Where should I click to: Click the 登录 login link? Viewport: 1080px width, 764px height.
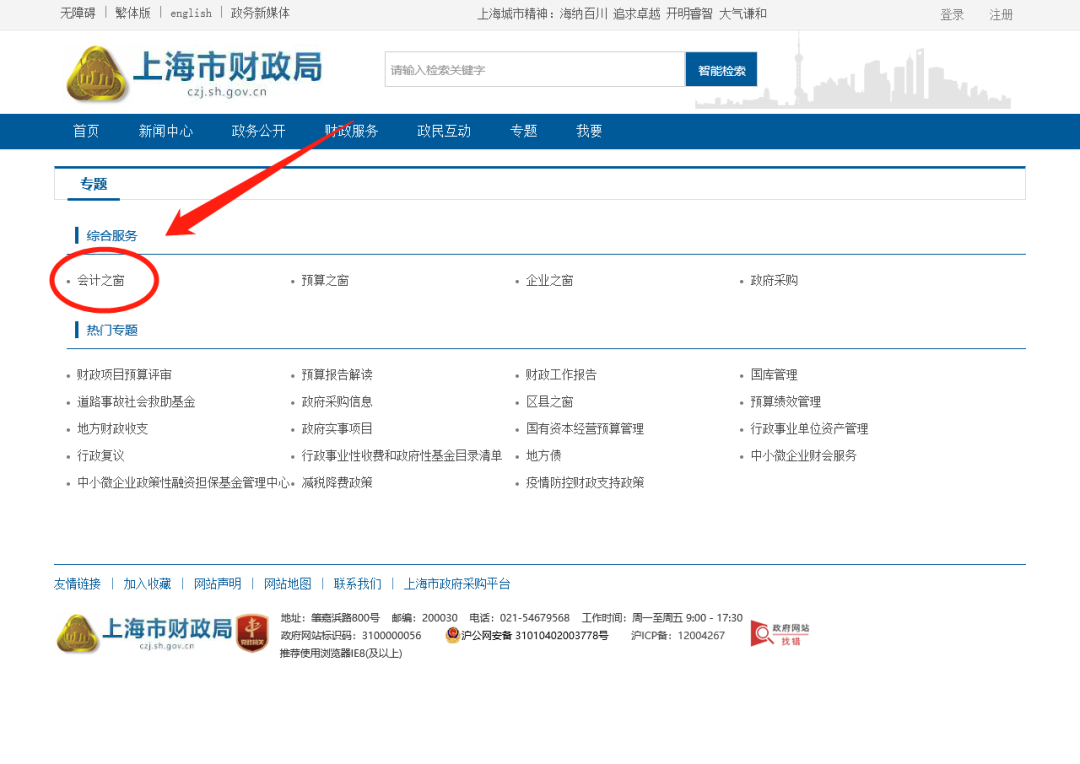tap(952, 14)
